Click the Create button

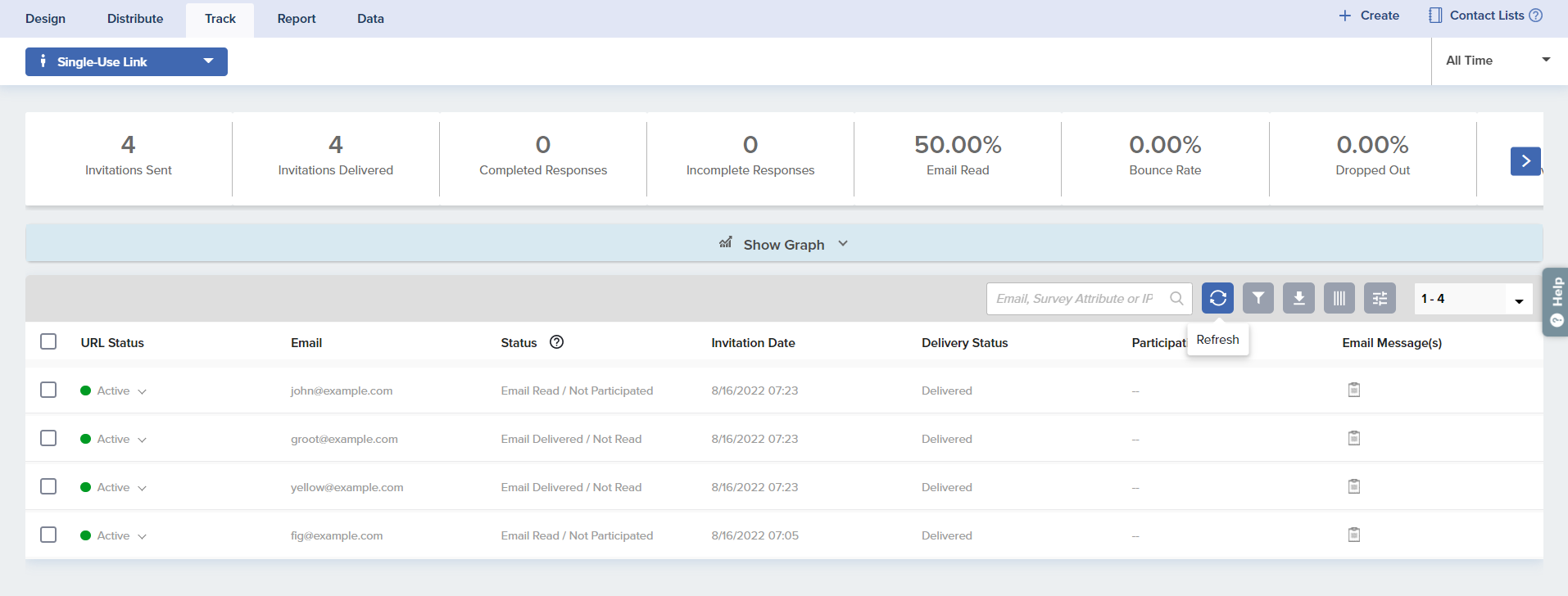[1369, 16]
